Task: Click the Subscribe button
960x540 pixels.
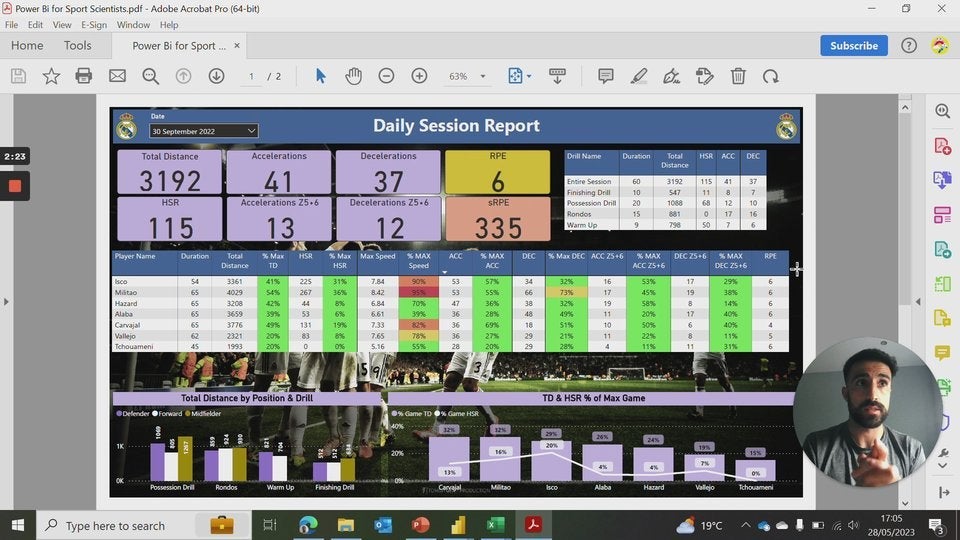Action: 853,45
